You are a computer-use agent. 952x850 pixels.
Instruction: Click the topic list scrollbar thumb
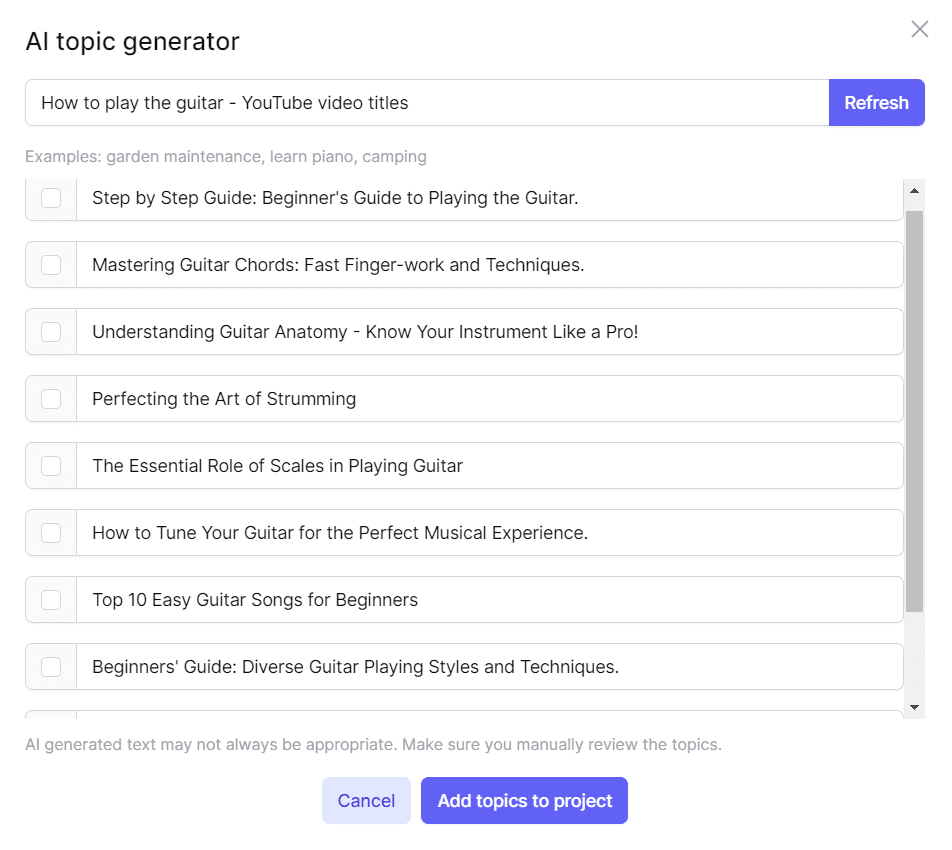tap(914, 410)
